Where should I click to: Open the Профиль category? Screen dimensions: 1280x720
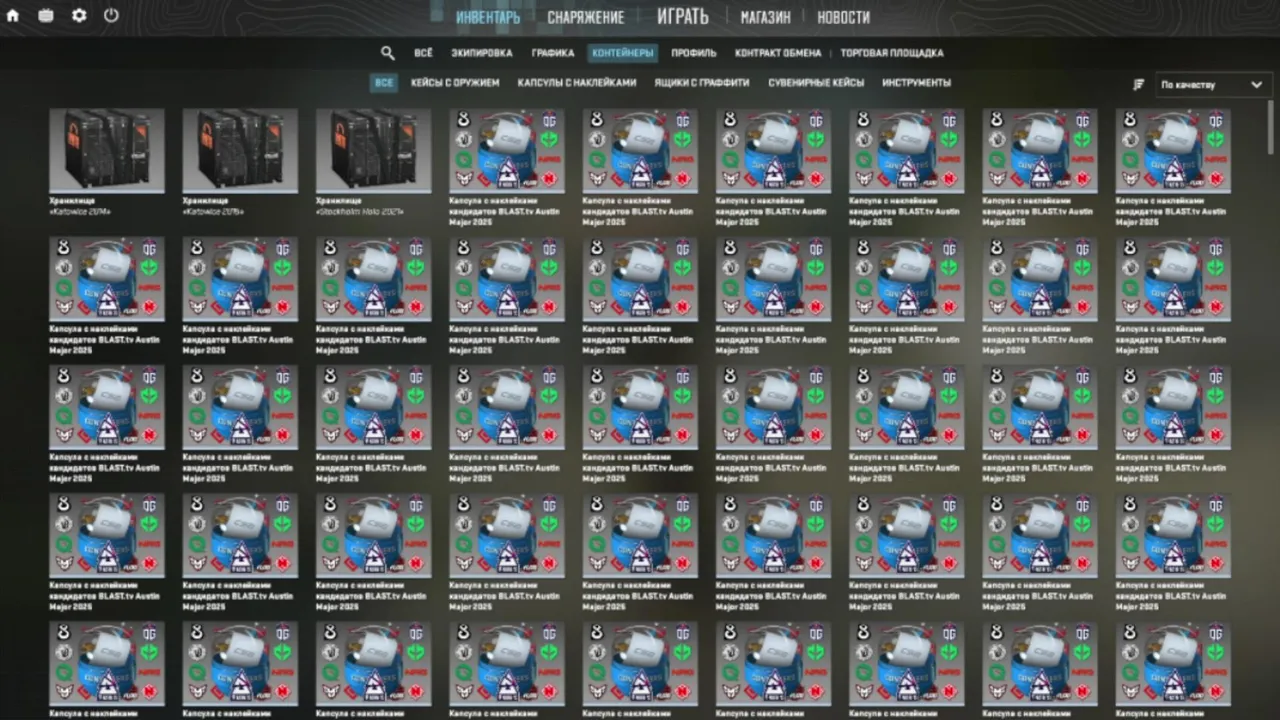tap(694, 53)
